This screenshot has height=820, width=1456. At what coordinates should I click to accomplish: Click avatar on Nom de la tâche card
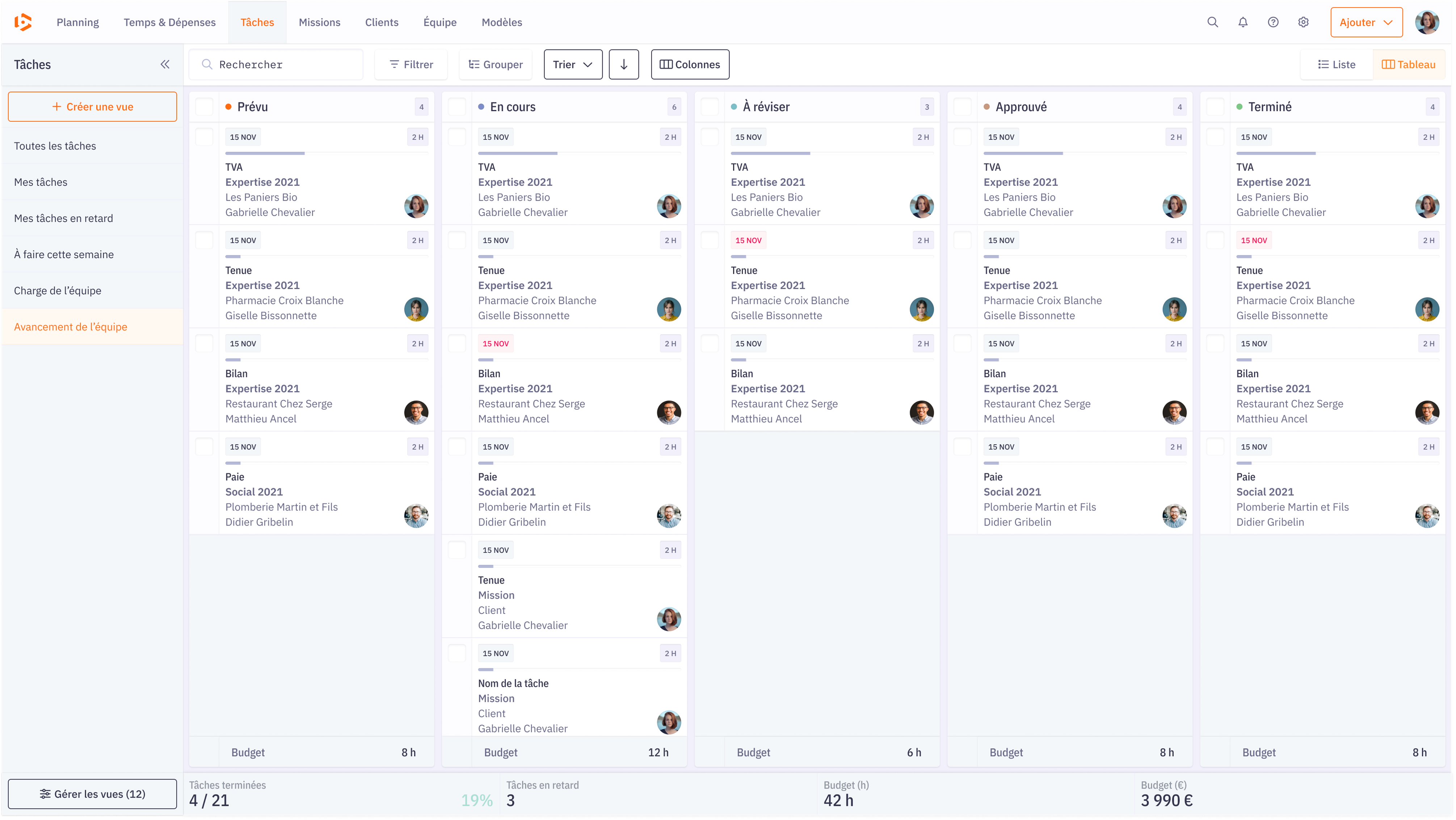(x=669, y=722)
